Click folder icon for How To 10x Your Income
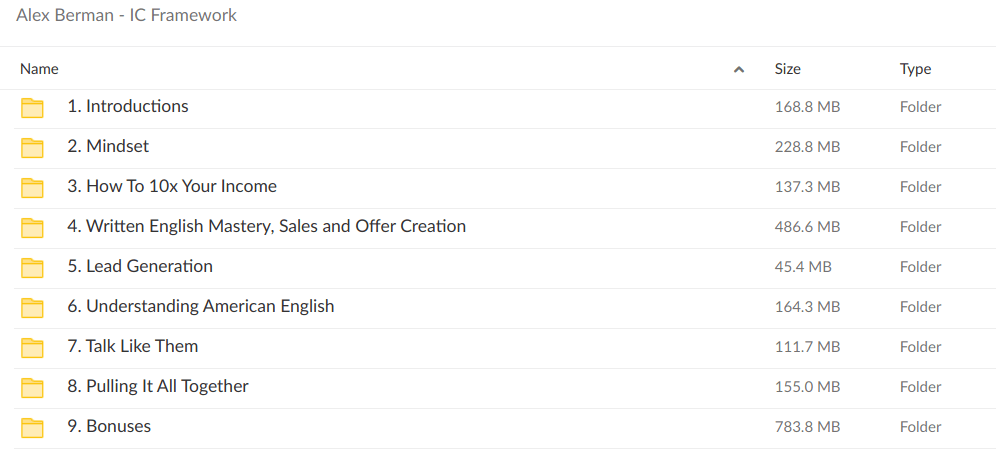Screen dimensions: 996x449 pyautogui.click(x=33, y=188)
